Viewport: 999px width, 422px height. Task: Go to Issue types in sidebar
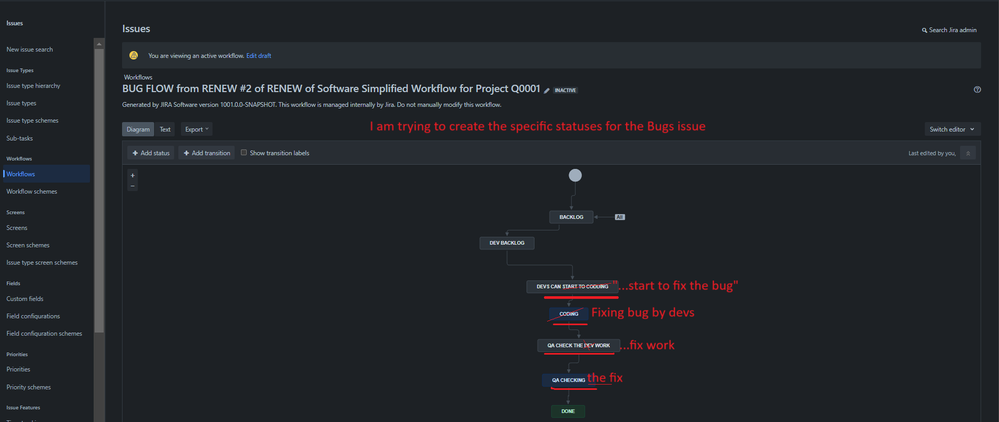[x=21, y=103]
